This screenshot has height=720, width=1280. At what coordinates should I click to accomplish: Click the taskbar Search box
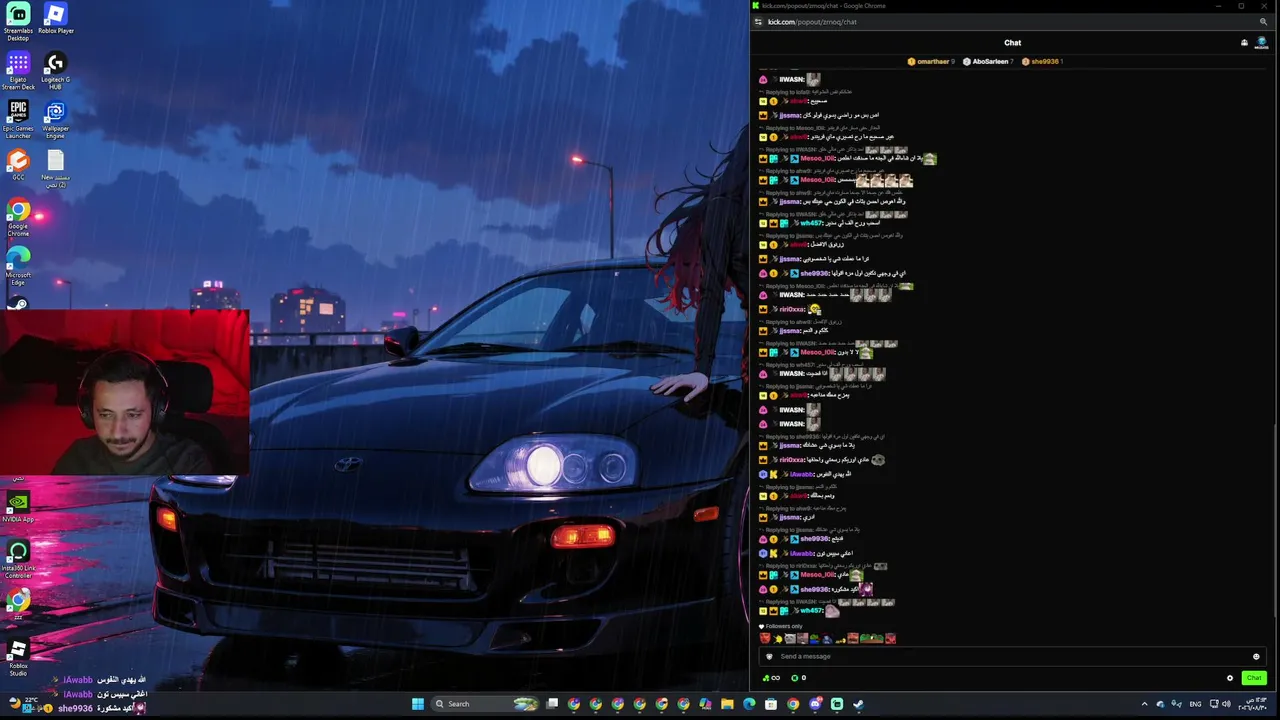[x=486, y=704]
